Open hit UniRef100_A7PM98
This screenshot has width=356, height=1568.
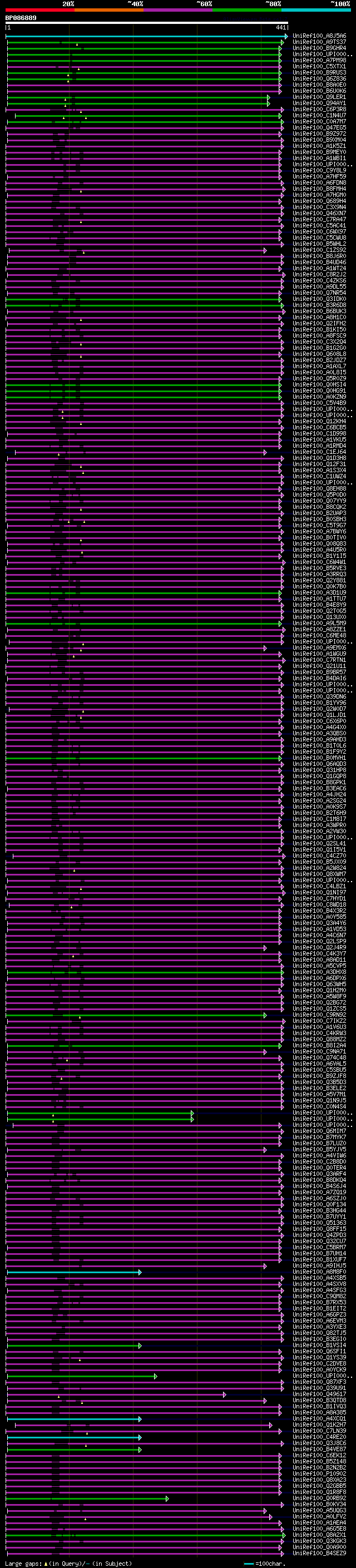pos(319,61)
